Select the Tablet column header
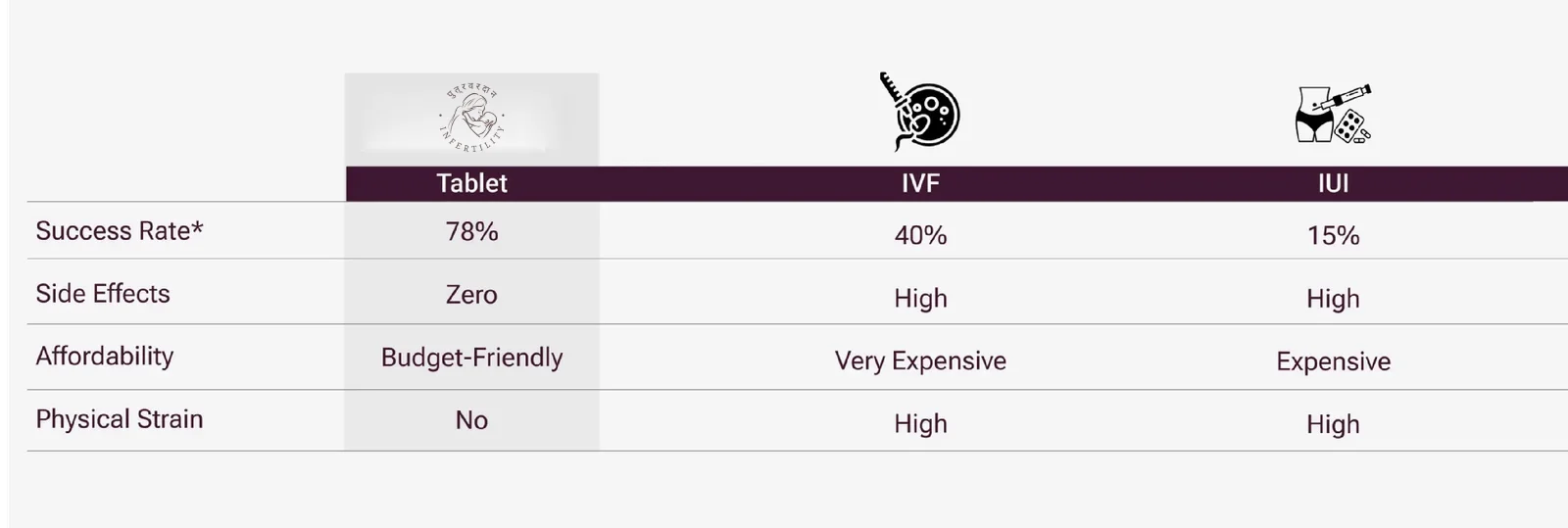 point(471,183)
